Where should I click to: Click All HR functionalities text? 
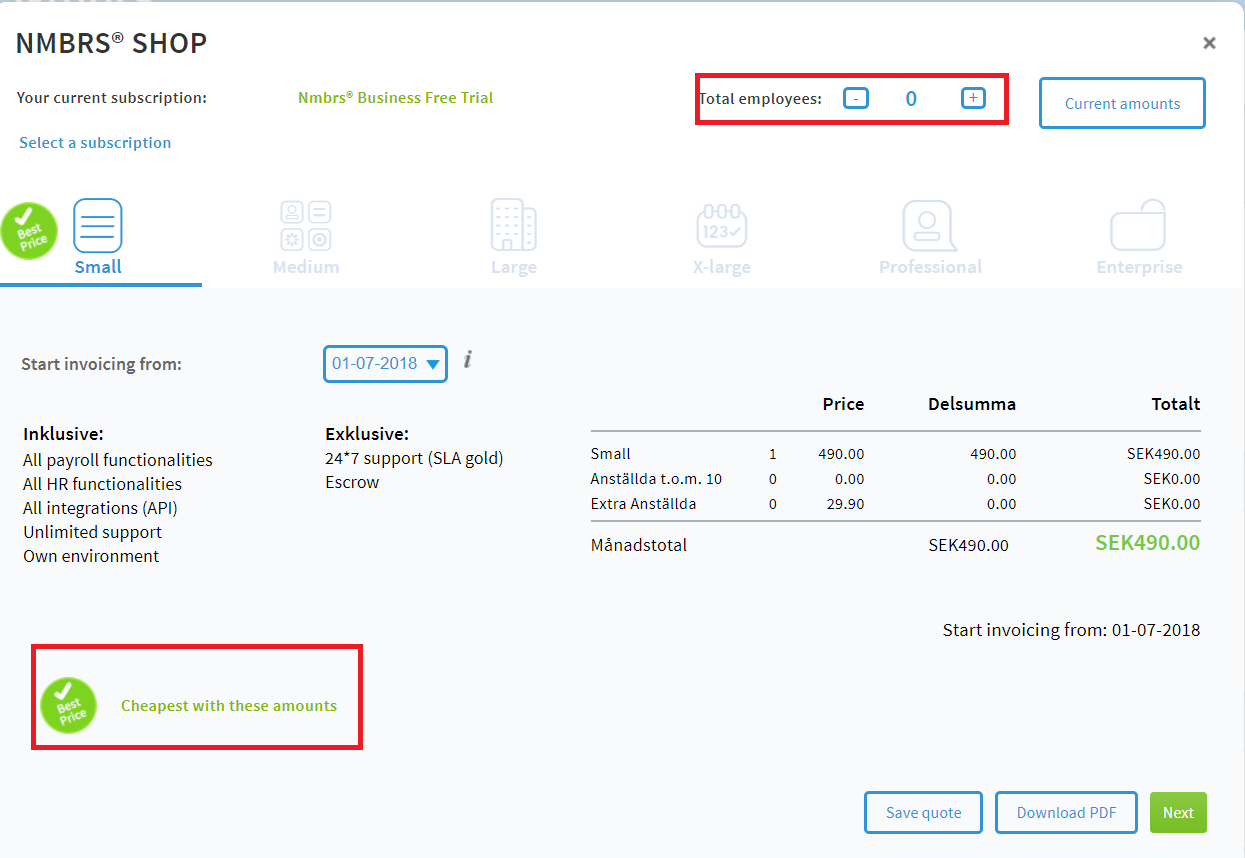(102, 484)
